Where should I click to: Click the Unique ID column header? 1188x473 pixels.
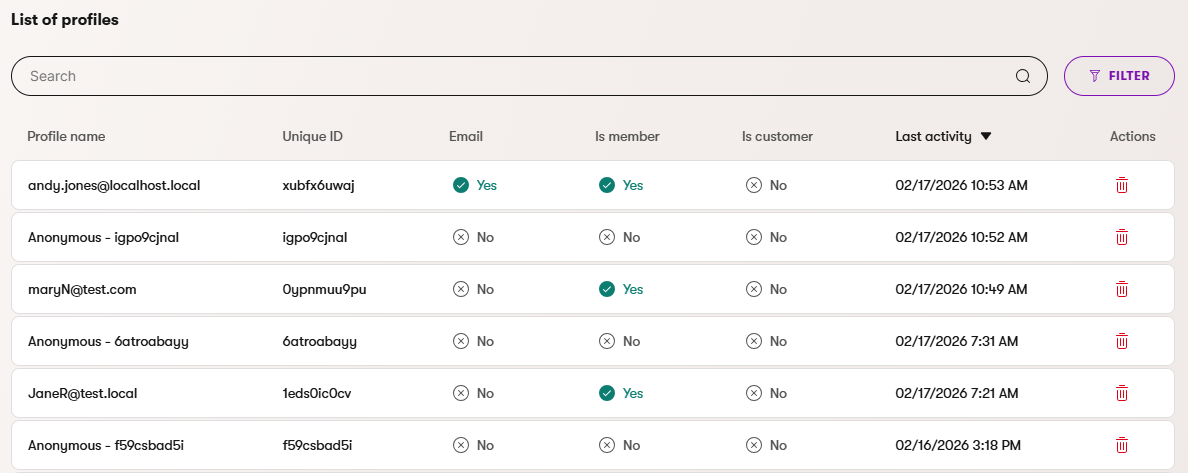coord(312,136)
